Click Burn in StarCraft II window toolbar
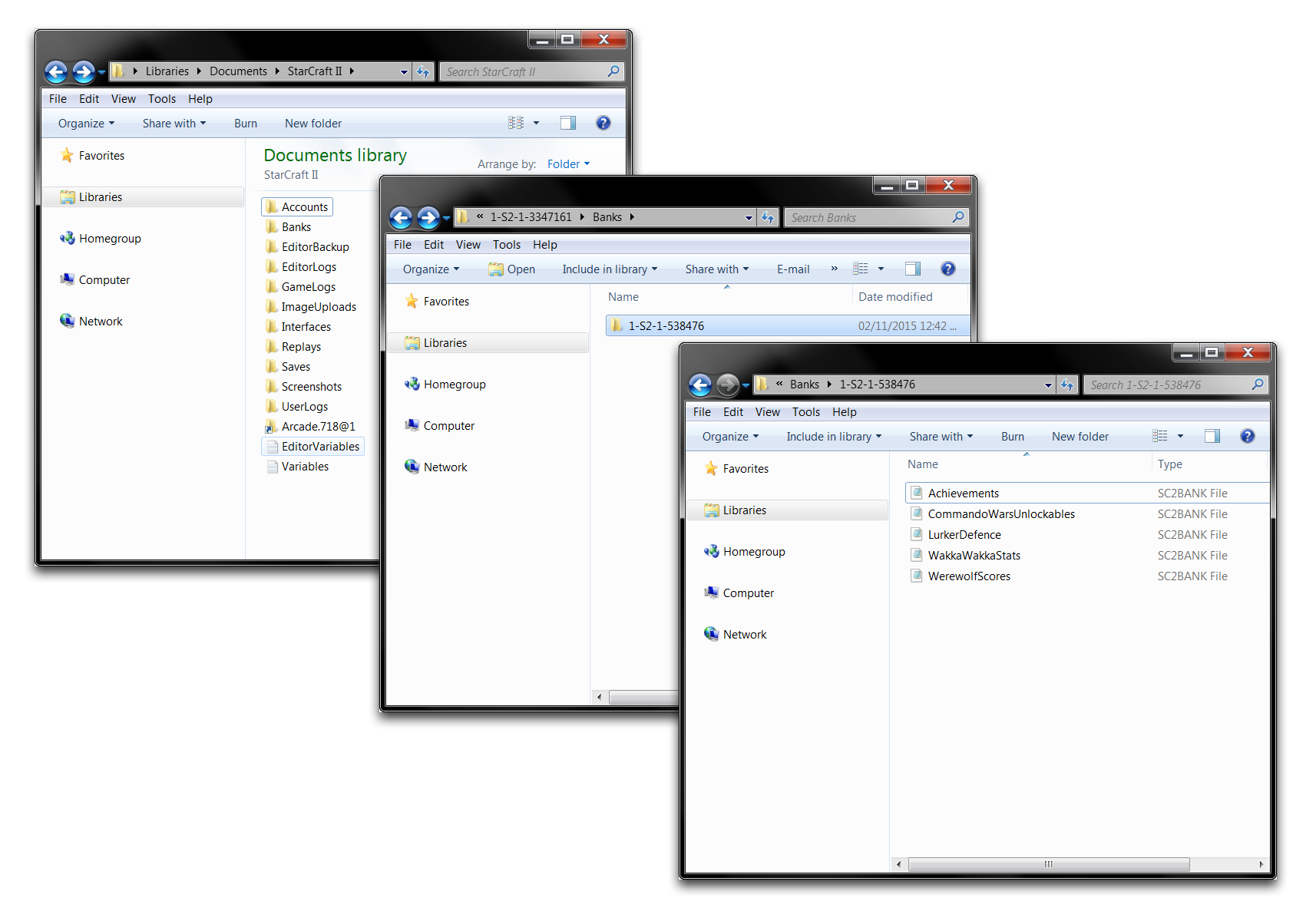This screenshot has height=921, width=1316. (246, 123)
